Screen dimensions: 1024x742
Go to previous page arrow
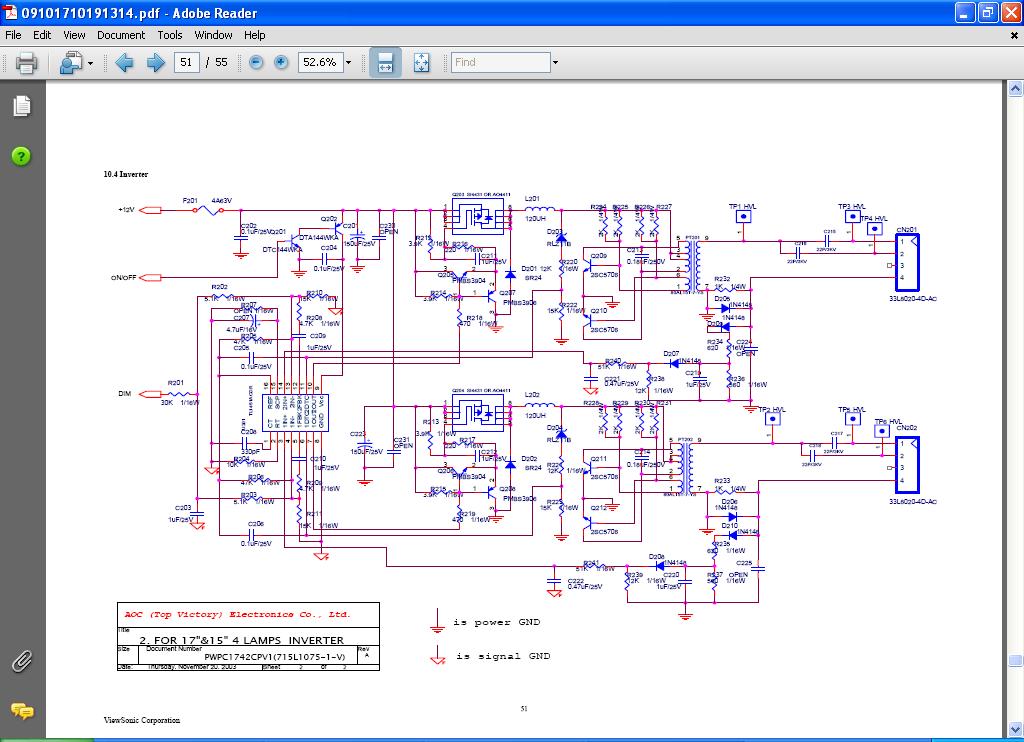(124, 63)
